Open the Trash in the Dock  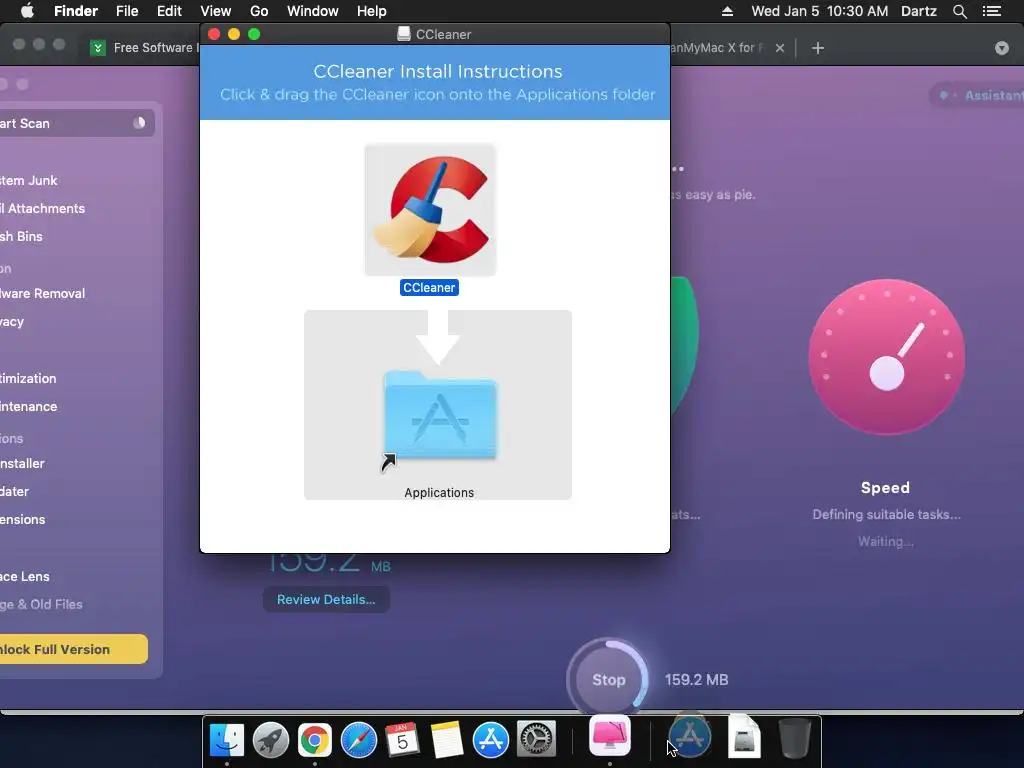pyautogui.click(x=795, y=738)
